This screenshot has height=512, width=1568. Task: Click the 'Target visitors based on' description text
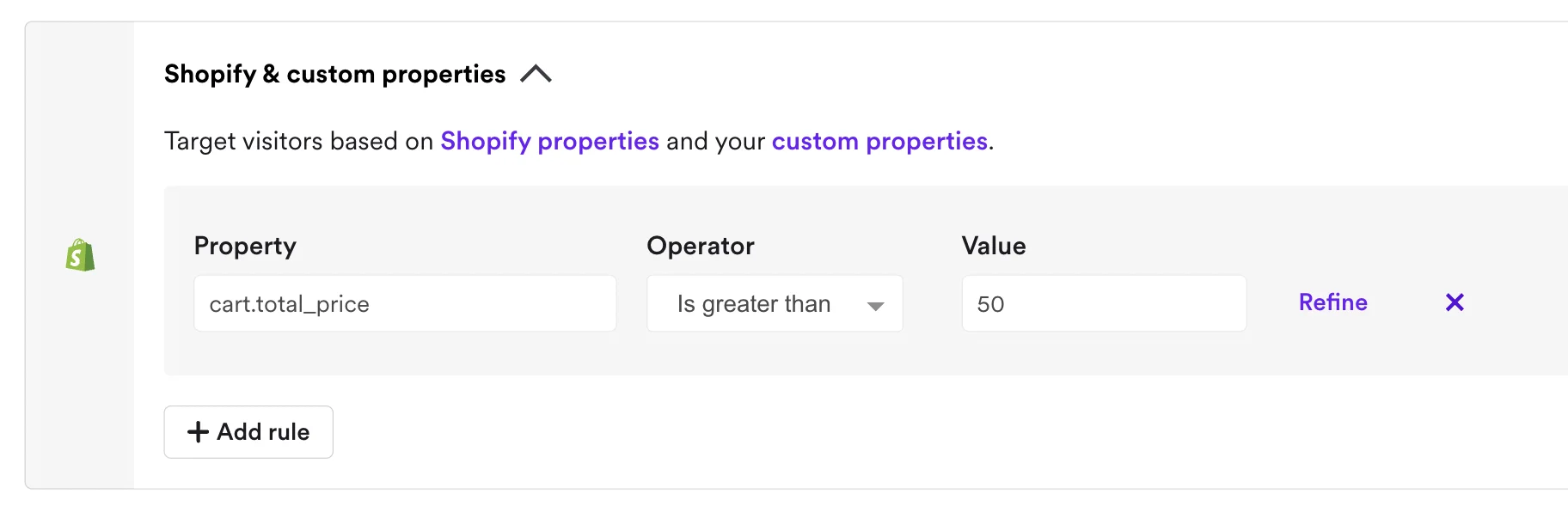click(298, 141)
